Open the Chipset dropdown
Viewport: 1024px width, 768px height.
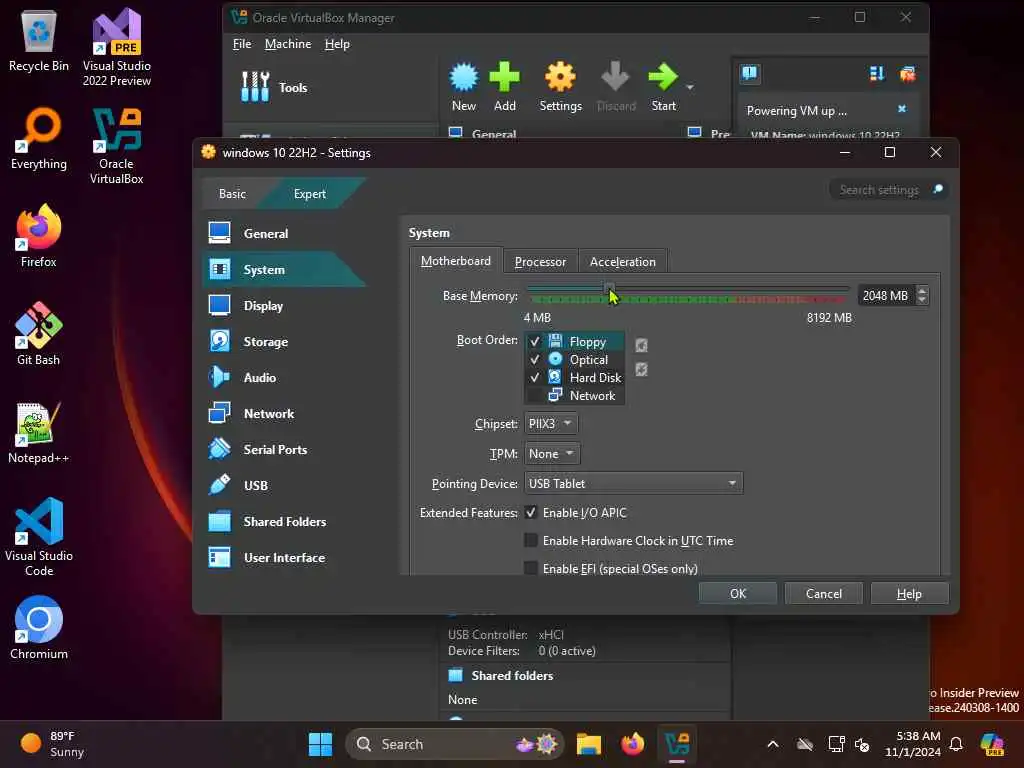551,423
